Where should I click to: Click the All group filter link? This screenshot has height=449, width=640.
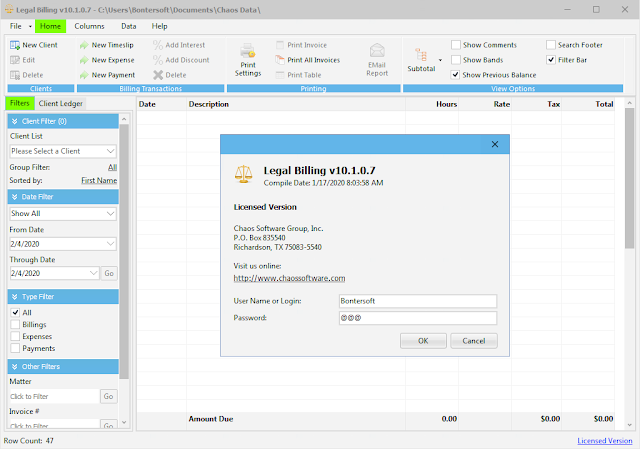pos(112,167)
